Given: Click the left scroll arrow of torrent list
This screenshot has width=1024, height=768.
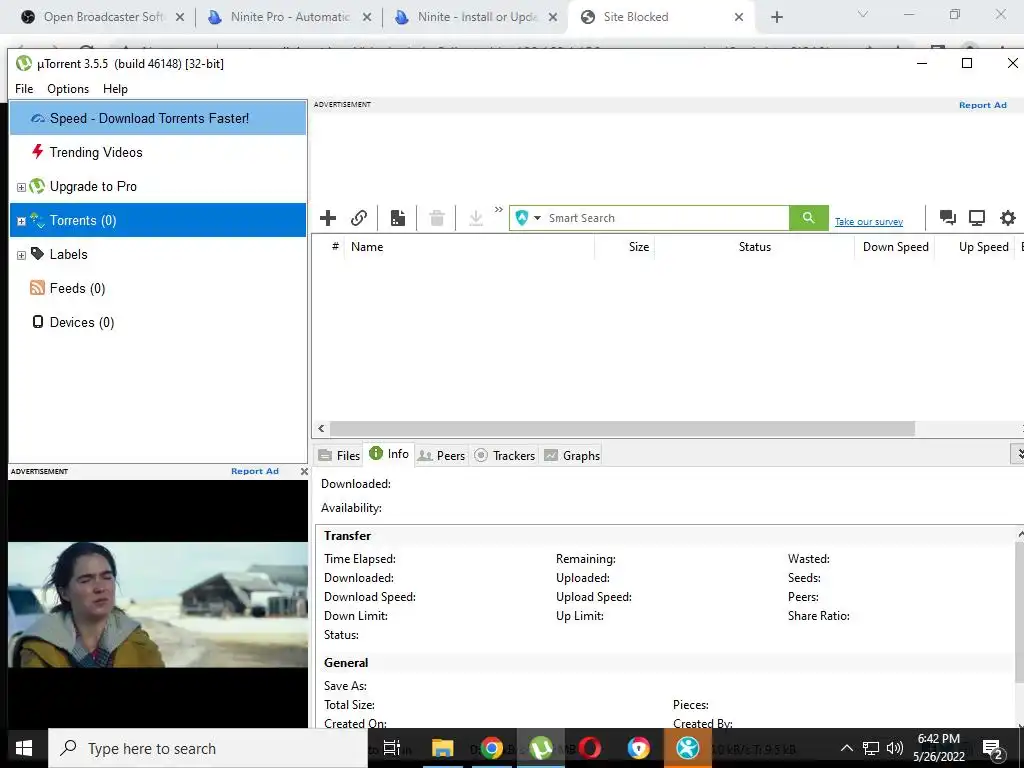Looking at the screenshot, I should pyautogui.click(x=321, y=428).
